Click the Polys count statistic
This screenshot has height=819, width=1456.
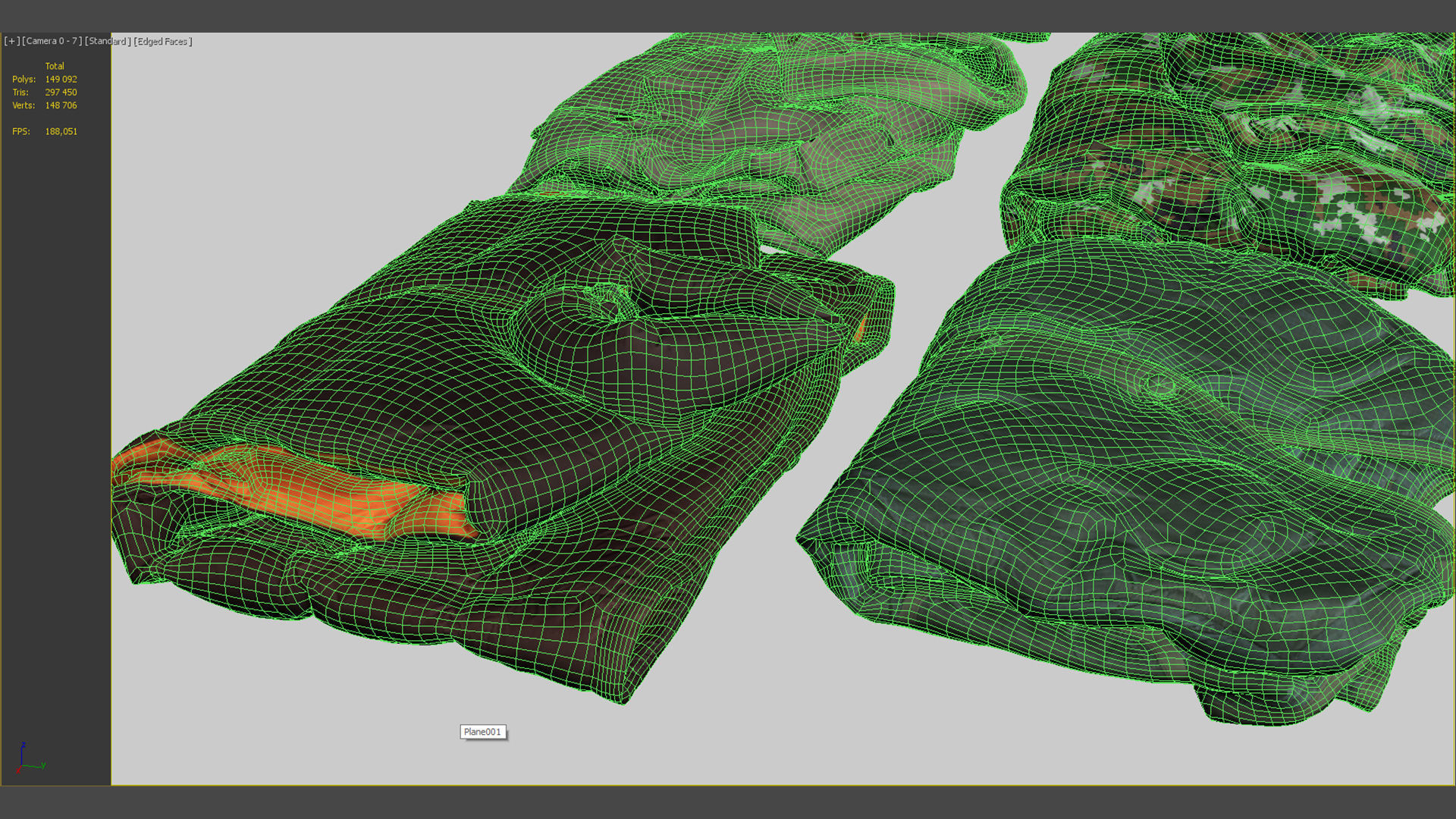point(44,80)
